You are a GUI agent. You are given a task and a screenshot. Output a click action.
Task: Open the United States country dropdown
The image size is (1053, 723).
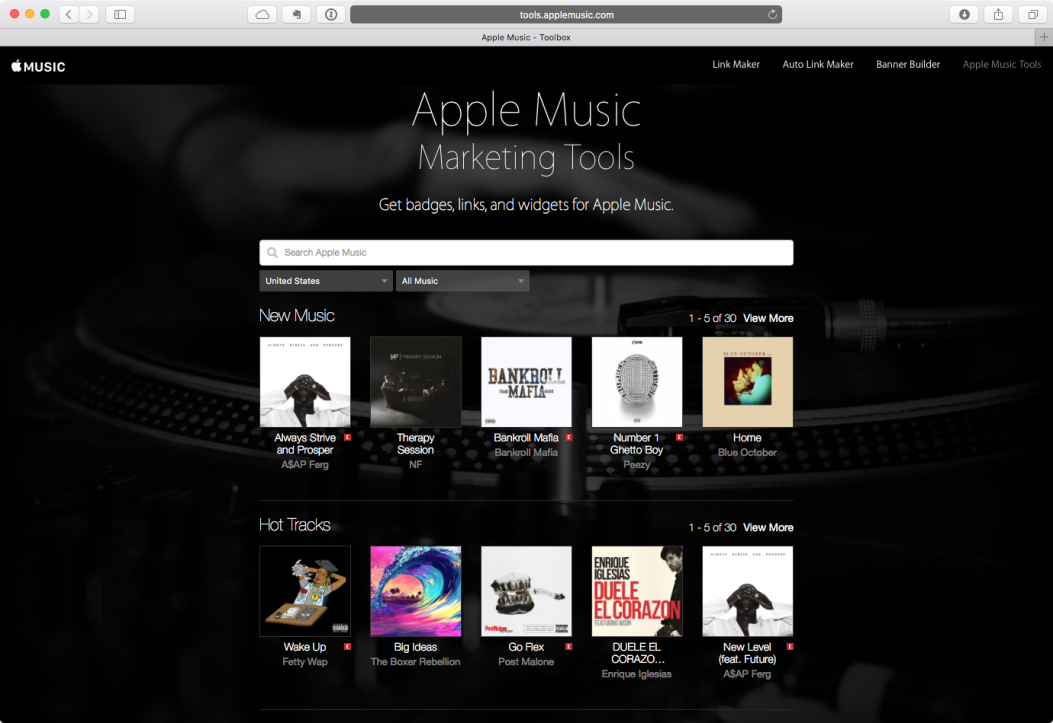[326, 281]
